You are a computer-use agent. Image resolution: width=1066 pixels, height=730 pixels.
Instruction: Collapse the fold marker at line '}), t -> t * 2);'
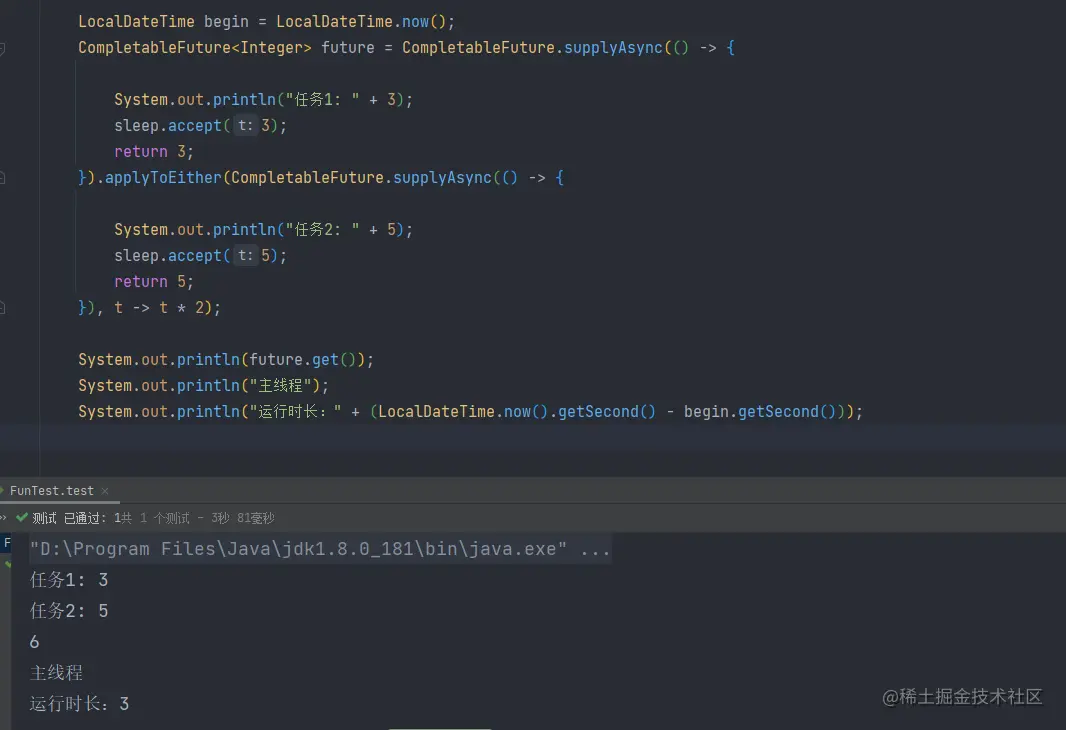pos(2,308)
